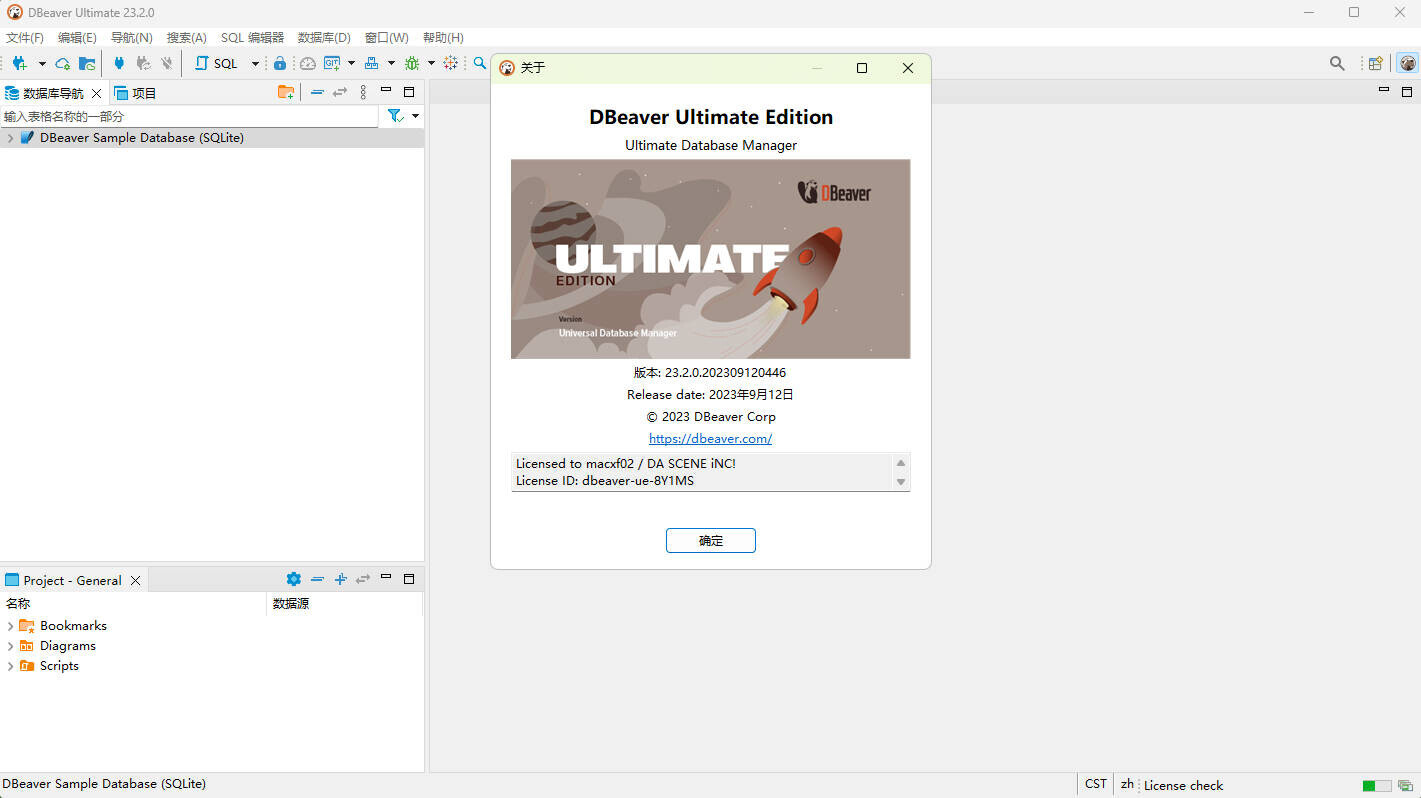Click the orange new folder icon in navigator

[x=286, y=92]
